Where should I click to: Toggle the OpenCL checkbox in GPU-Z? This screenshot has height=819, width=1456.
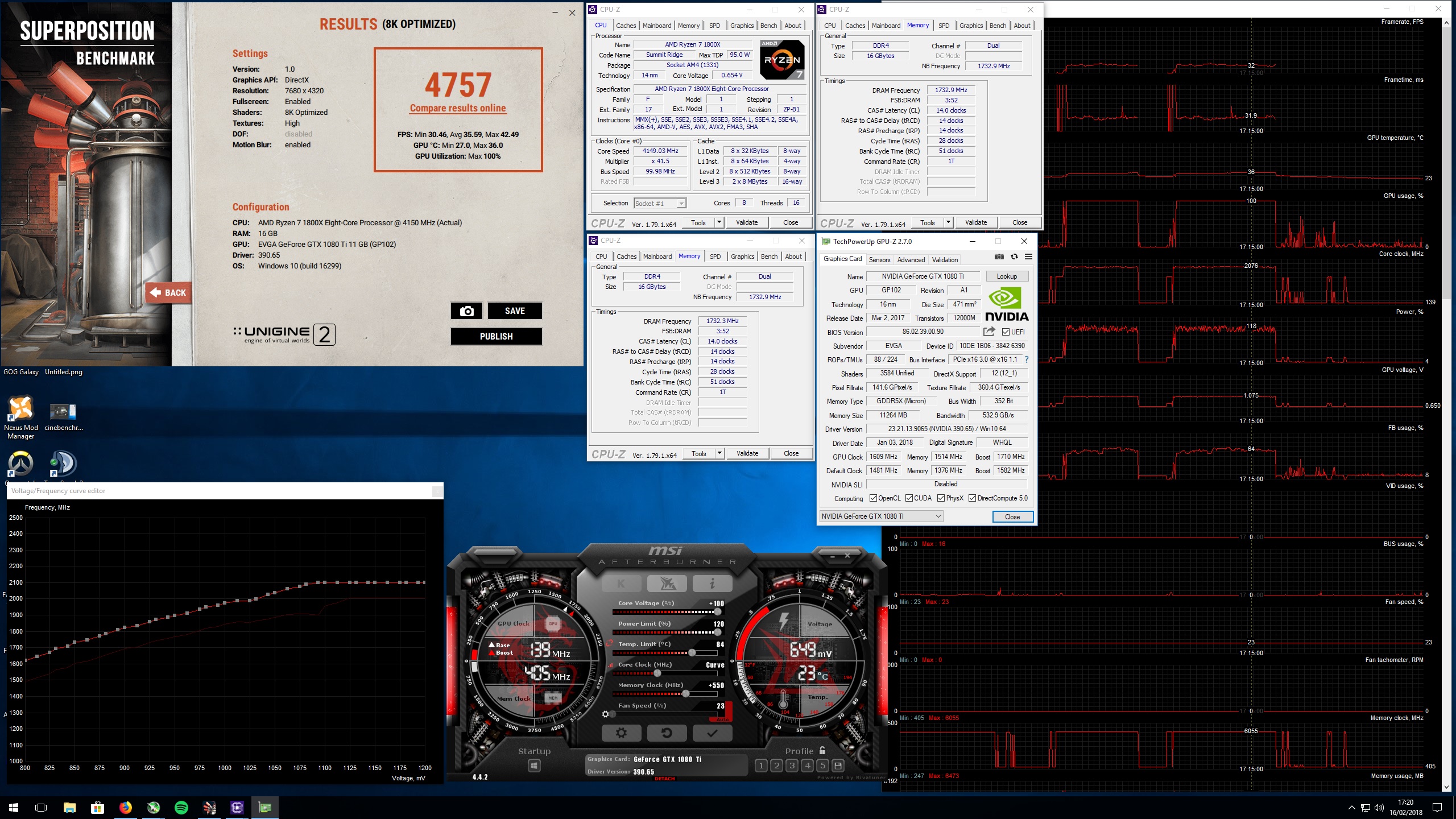873,498
